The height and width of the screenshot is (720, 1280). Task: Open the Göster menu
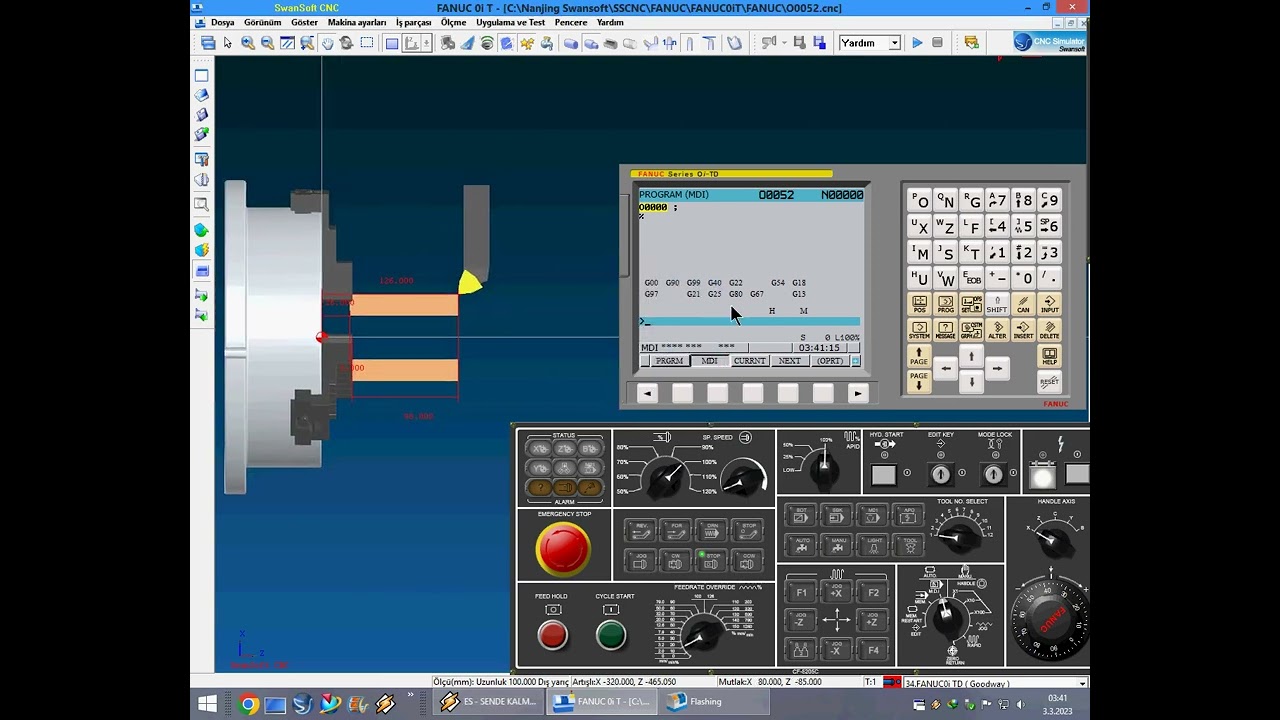pyautogui.click(x=304, y=22)
